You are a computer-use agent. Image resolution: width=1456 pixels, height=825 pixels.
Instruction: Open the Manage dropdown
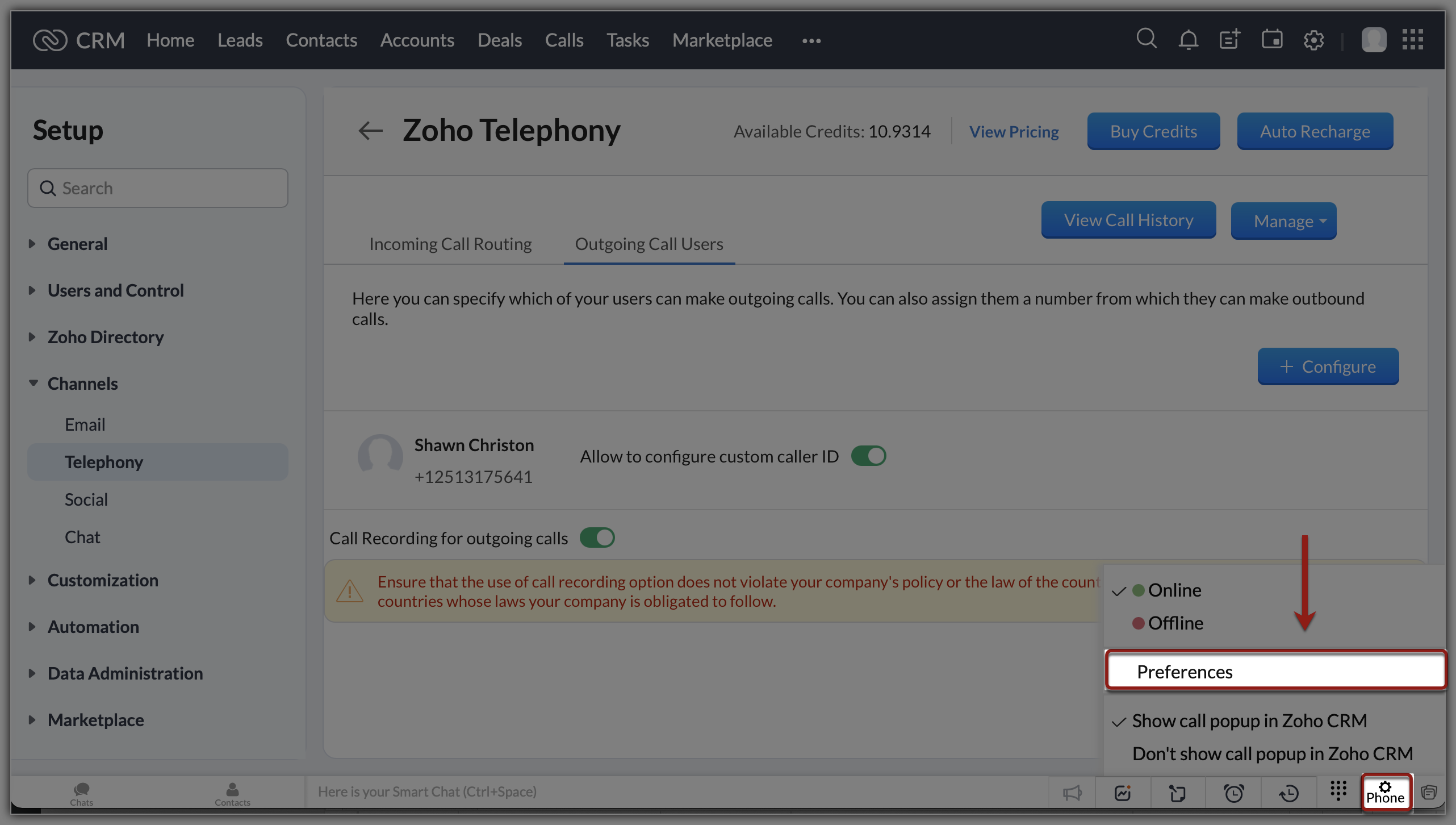click(1283, 221)
